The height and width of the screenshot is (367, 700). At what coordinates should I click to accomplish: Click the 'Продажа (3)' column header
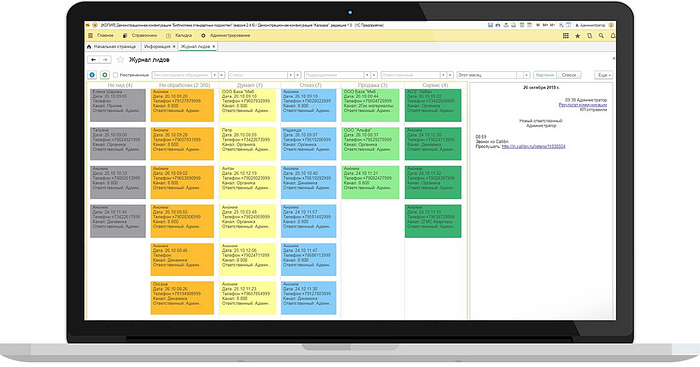[372, 85]
